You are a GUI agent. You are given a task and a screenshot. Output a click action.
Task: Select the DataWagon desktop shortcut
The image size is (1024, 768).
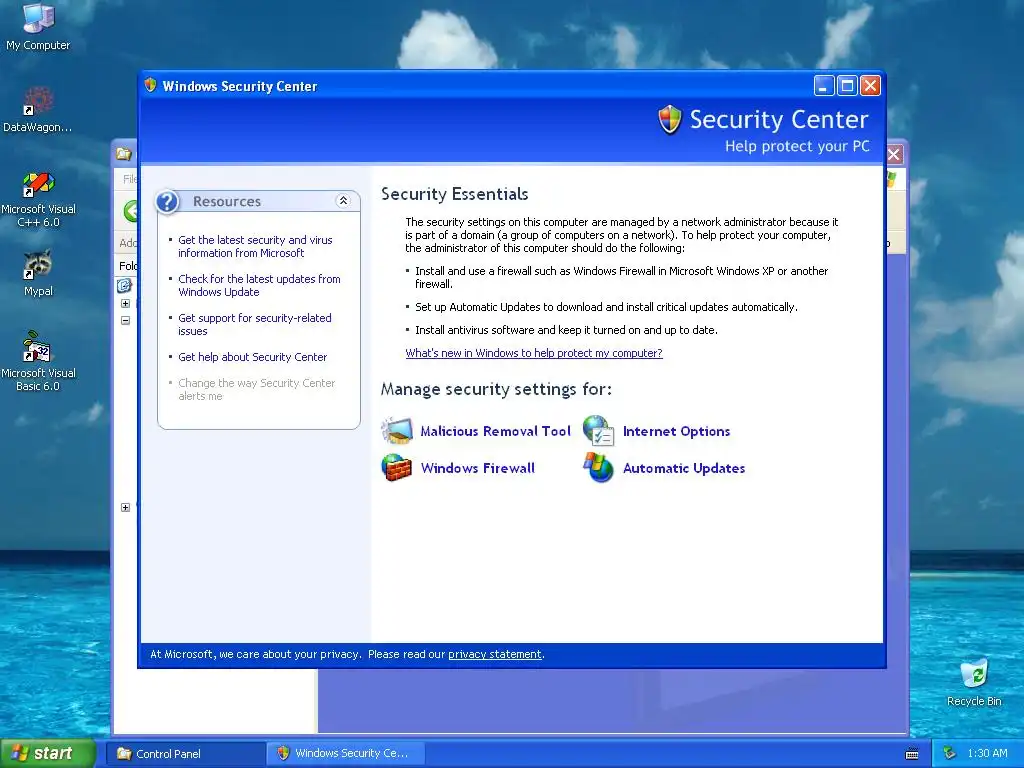click(x=37, y=110)
